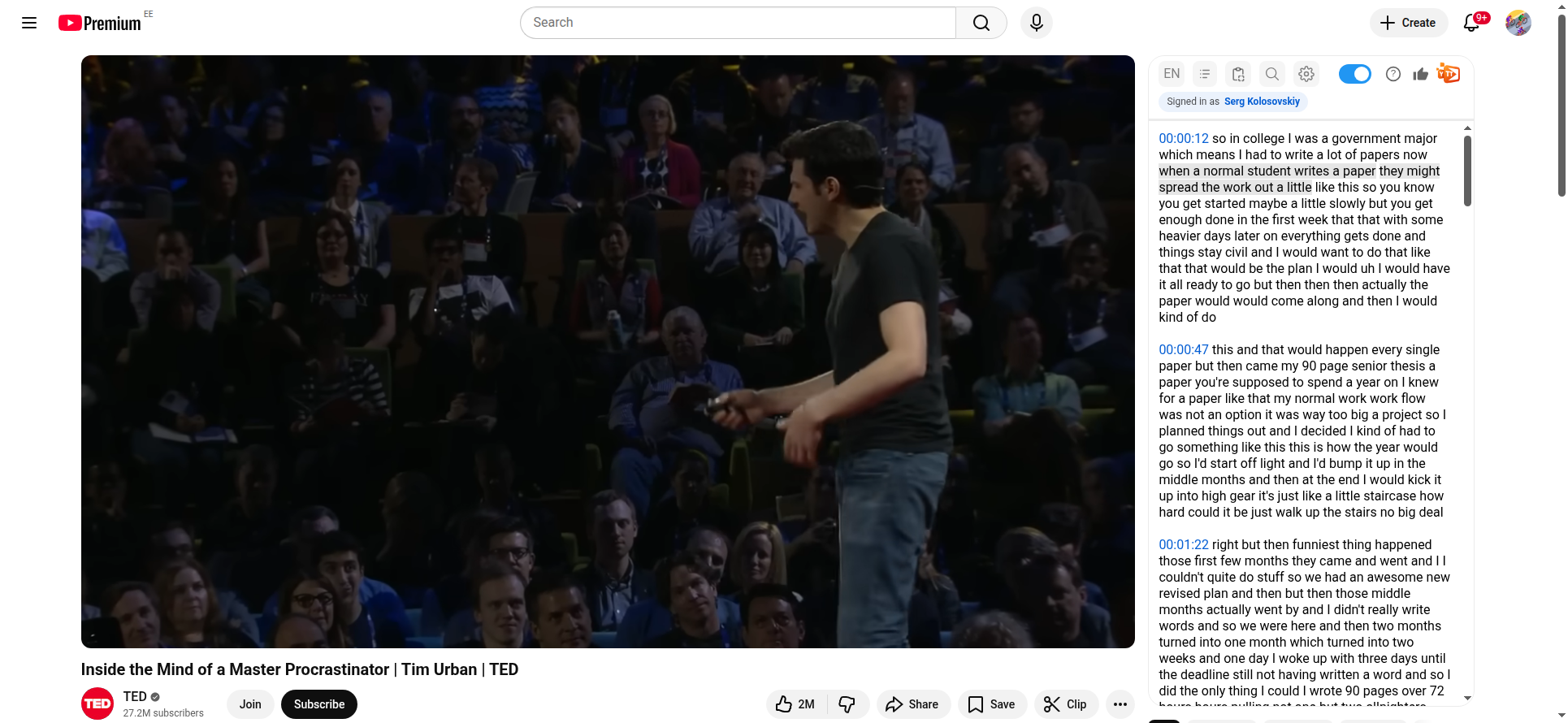Open the hamburger guide menu
Screen dimensions: 1568x723
coord(29,23)
